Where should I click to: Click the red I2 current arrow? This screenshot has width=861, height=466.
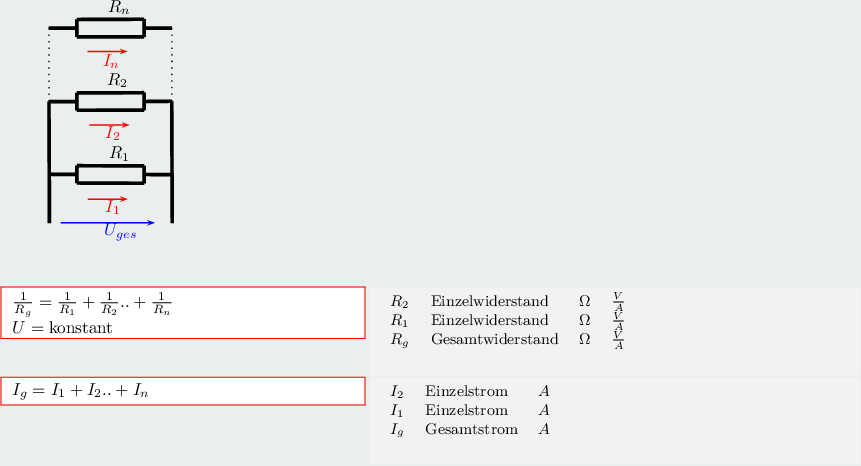109,125
